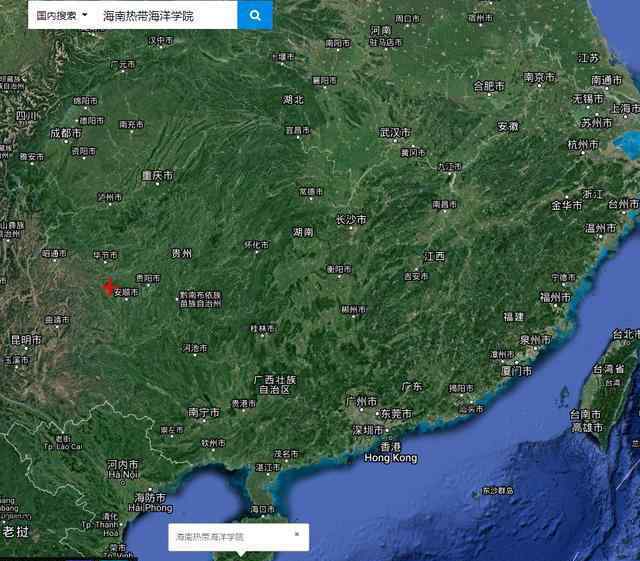Click the 厦门市 map label
The image size is (640, 561).
tap(517, 371)
